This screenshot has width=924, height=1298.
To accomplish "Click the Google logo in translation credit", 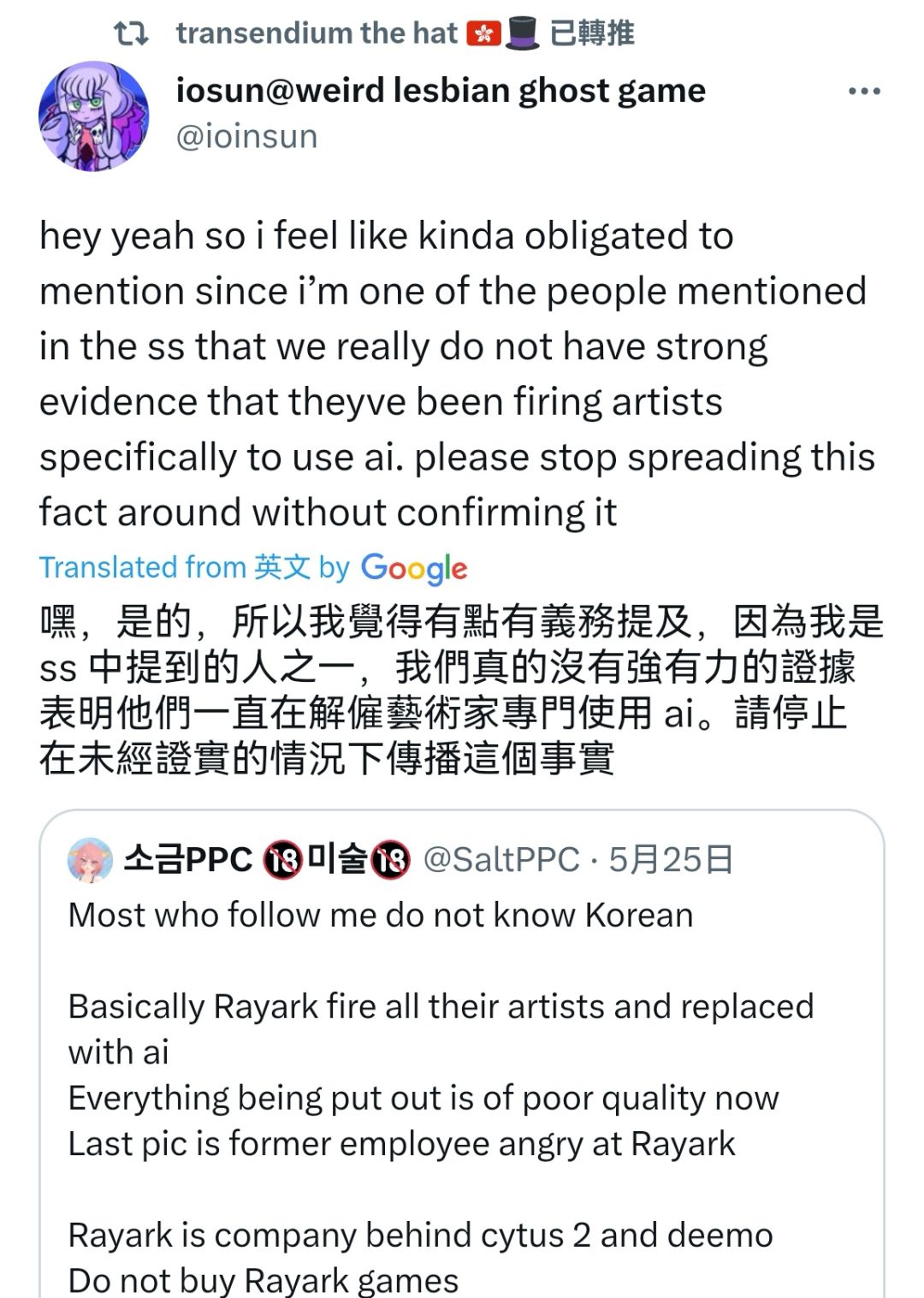I will [414, 568].
